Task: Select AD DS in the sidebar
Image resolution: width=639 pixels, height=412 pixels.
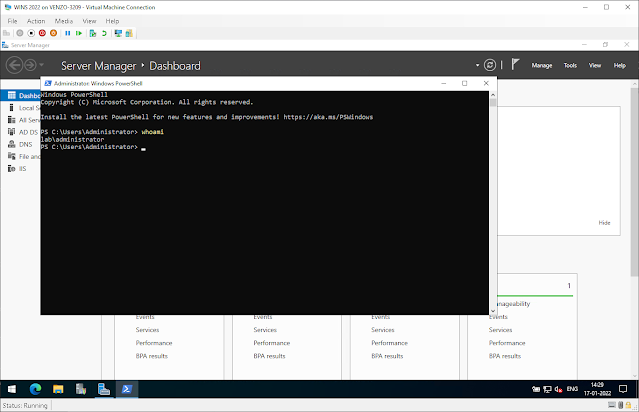Action: [x=20, y=132]
